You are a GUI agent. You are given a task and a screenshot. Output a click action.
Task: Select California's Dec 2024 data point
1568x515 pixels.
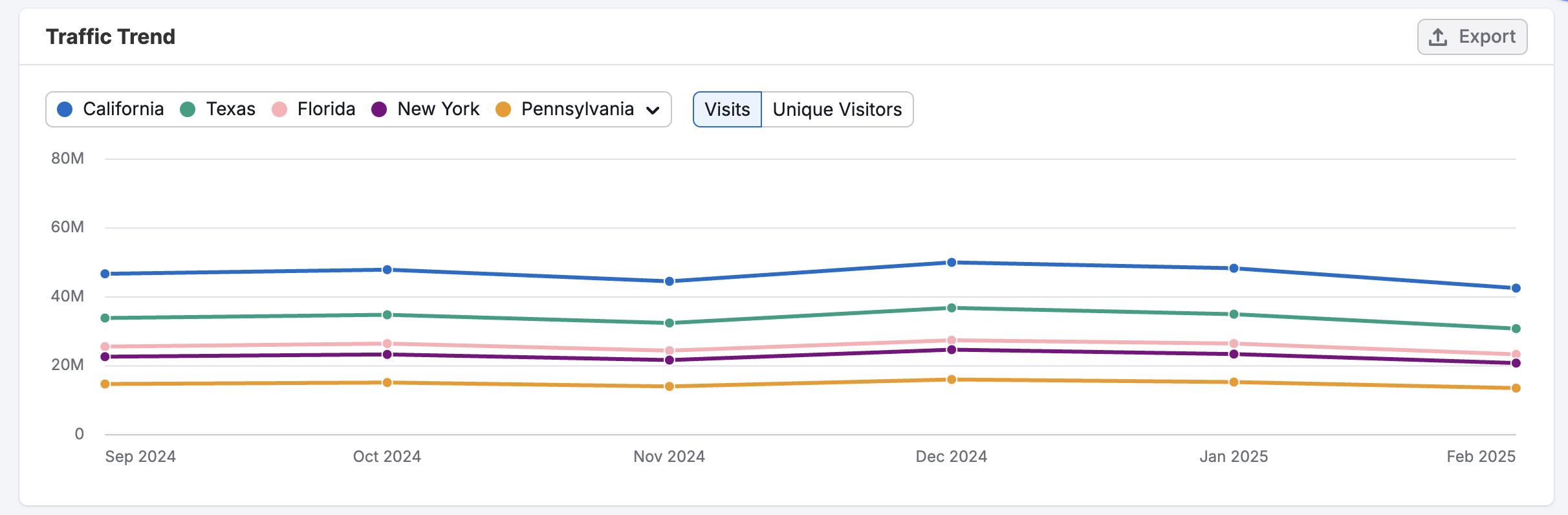pos(951,261)
